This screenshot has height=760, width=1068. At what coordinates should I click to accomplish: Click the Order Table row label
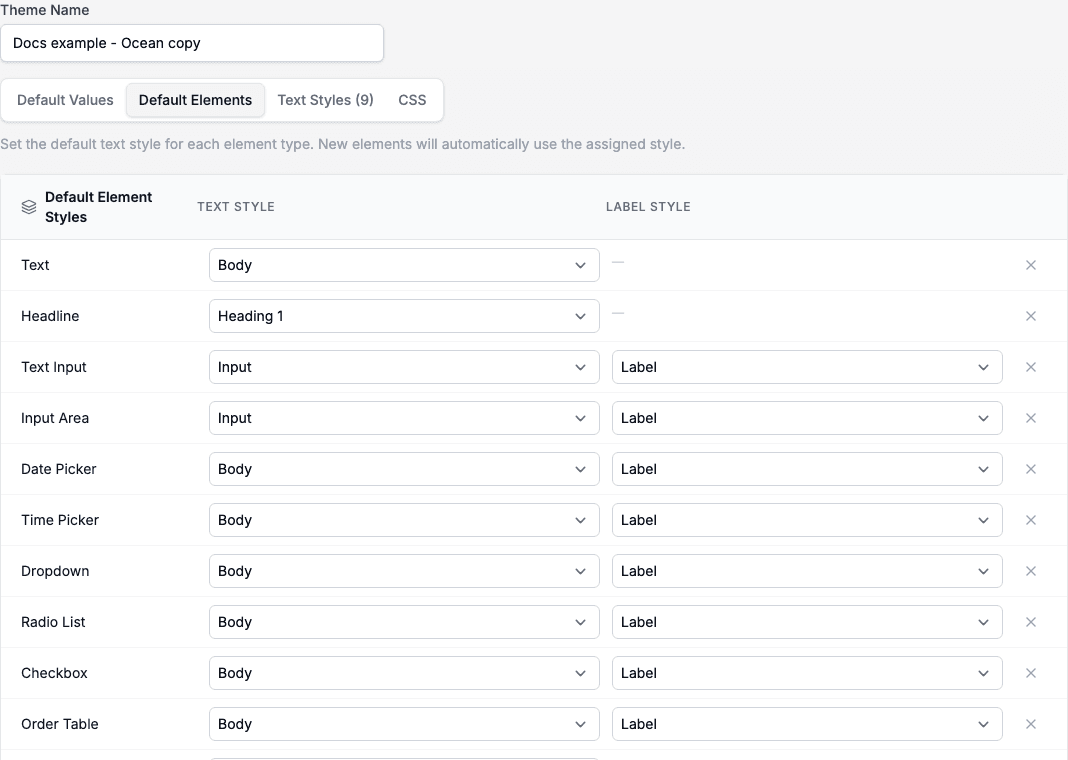60,724
